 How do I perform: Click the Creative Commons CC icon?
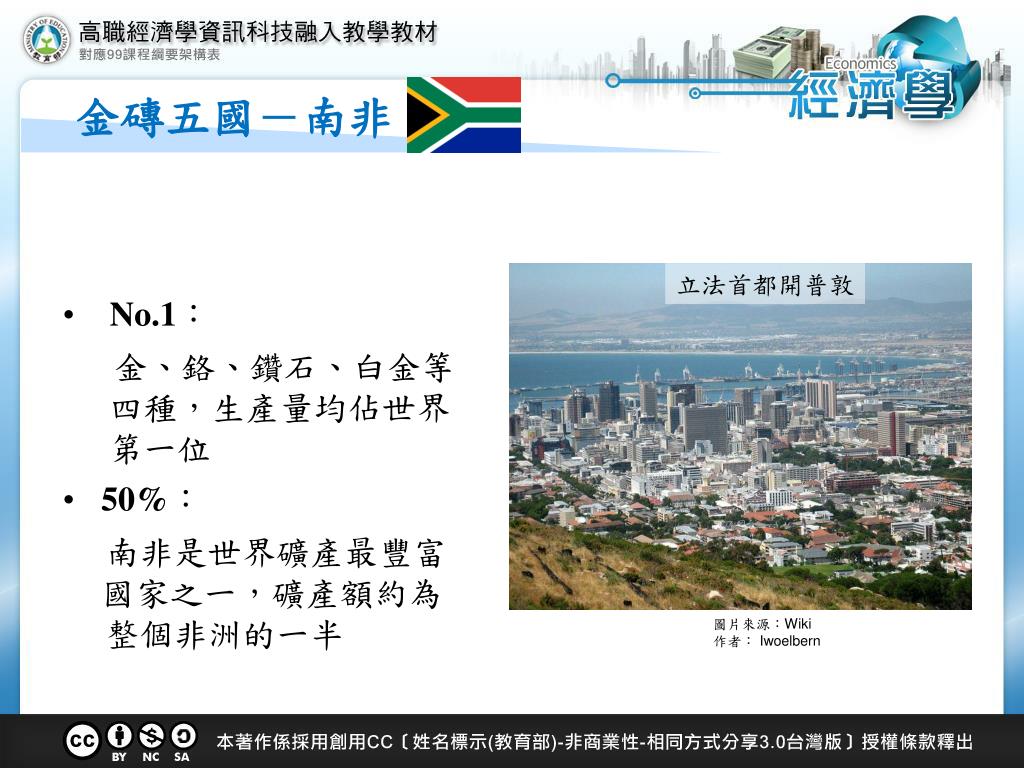(x=82, y=741)
